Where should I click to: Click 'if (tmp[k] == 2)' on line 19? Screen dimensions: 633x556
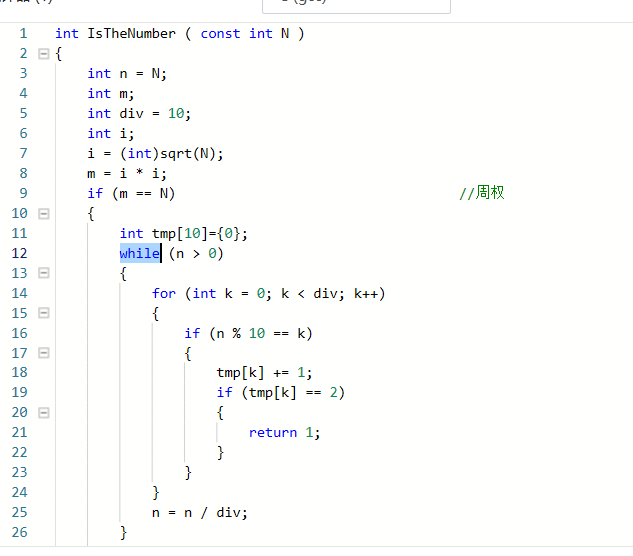pos(281,393)
